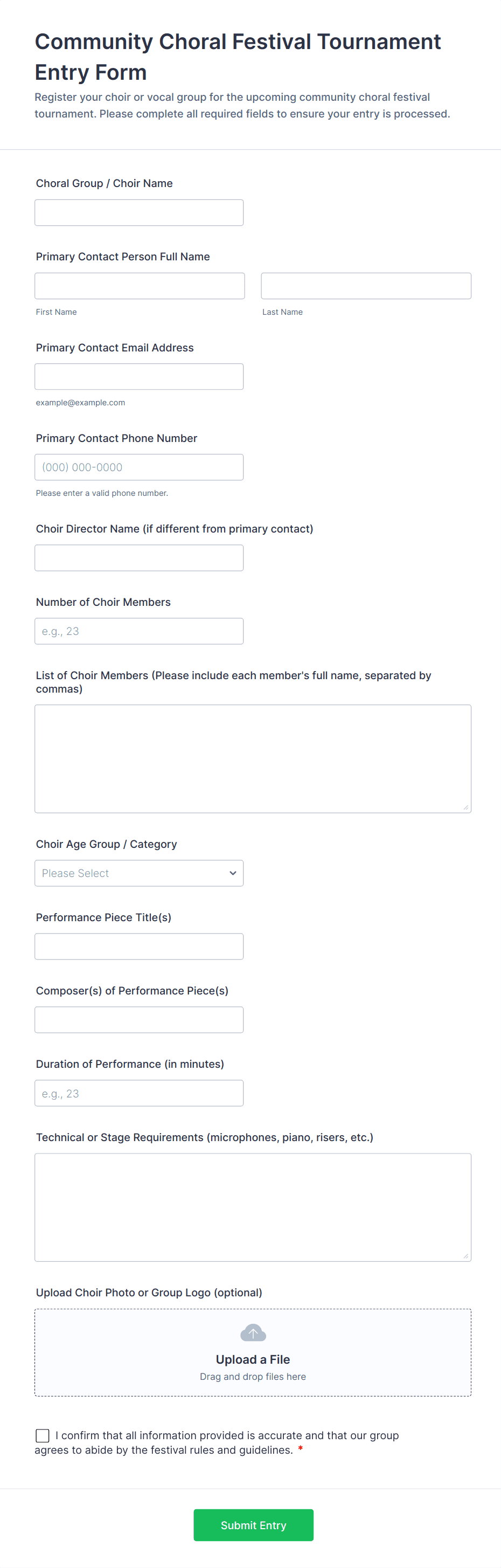Select the Performance Piece Title(s) field

(138, 947)
